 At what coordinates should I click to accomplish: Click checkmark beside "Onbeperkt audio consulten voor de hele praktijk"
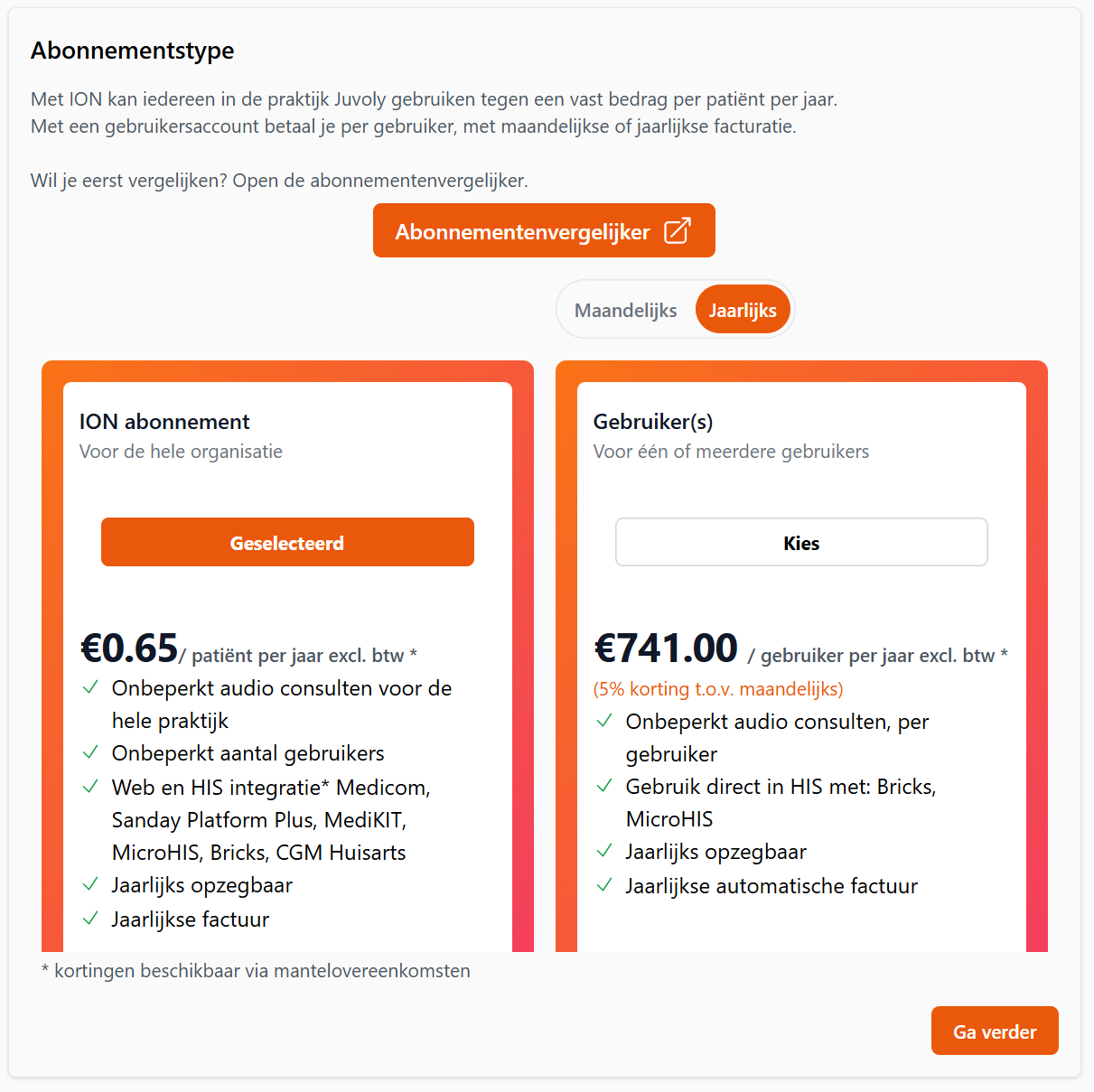pos(90,687)
